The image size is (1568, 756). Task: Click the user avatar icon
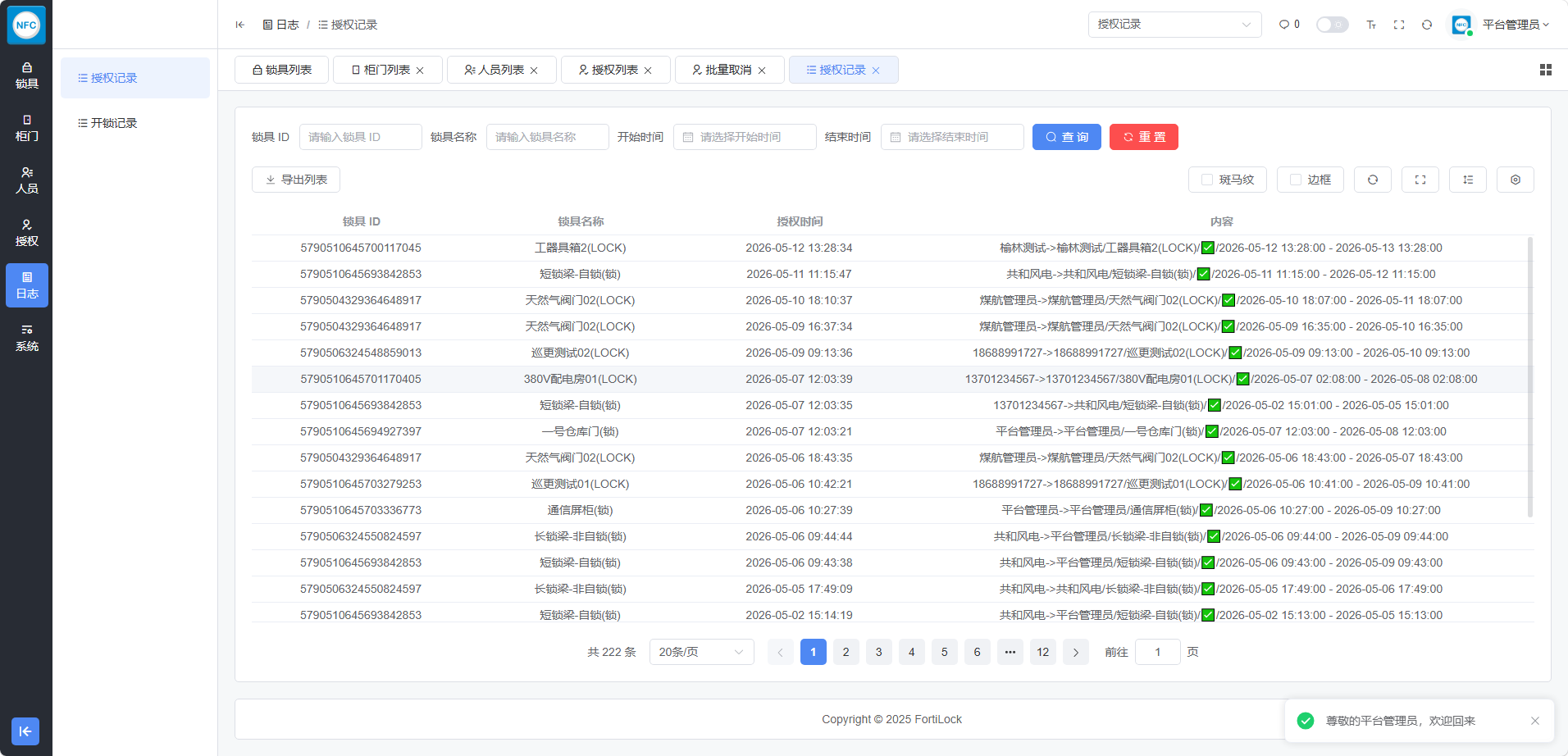tap(1461, 25)
